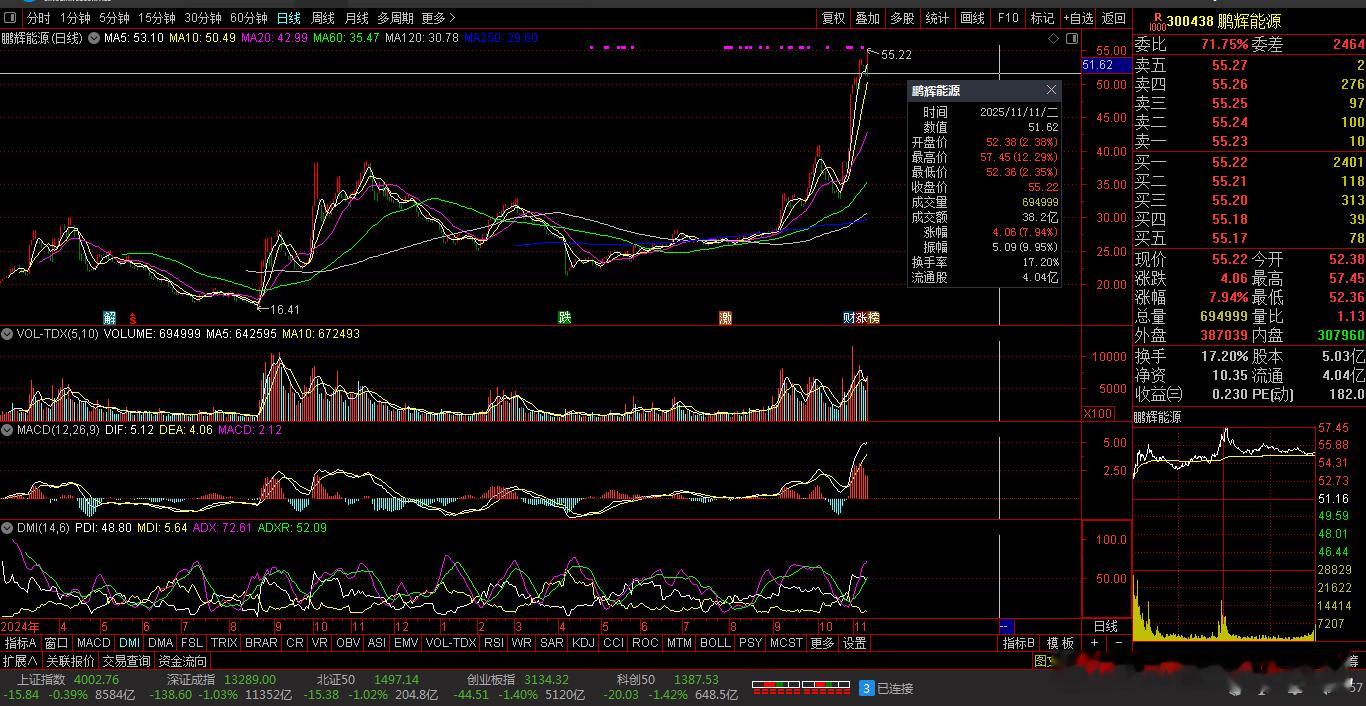Open the MACD(12,26,9) panel dropdown
Viewport: 1366px width, 706px height.
(7, 430)
